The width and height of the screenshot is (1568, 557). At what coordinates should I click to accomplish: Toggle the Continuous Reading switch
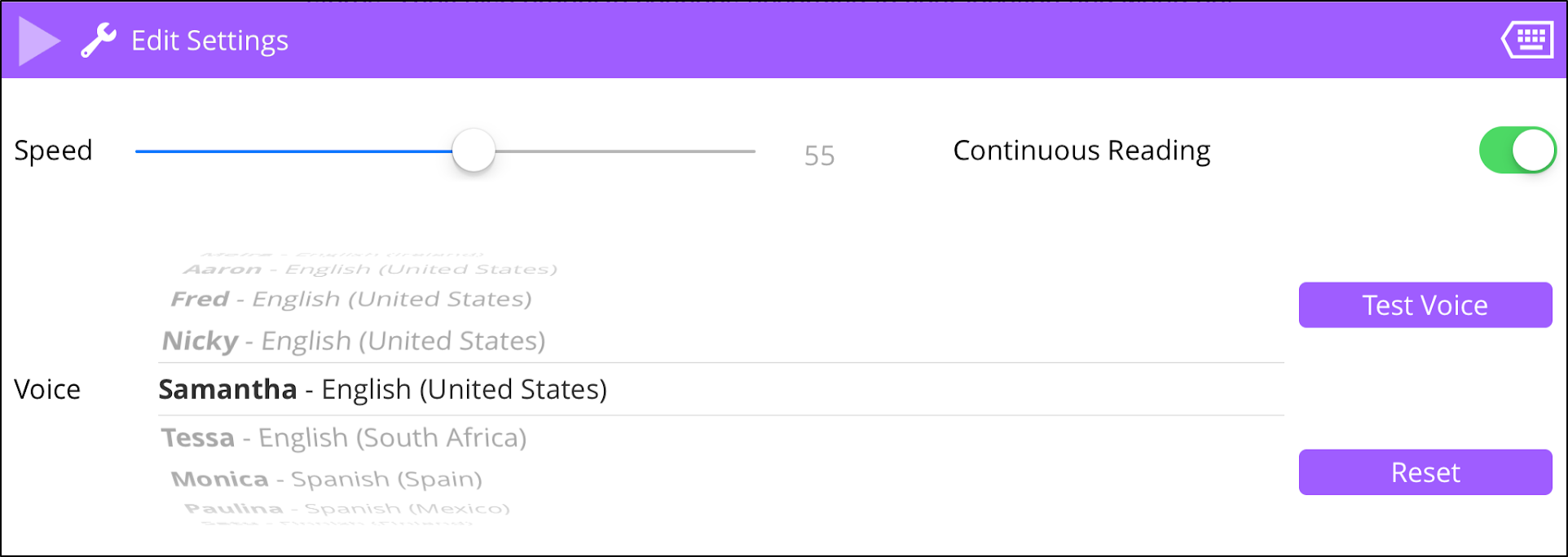(x=1517, y=151)
